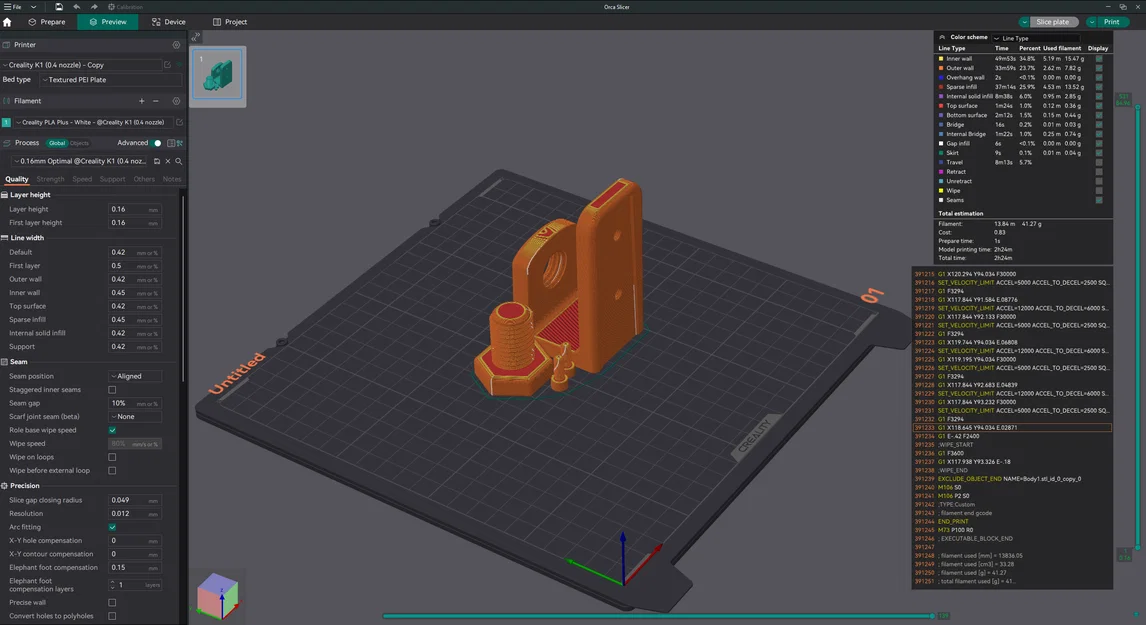Click the view orientation cube
The width and height of the screenshot is (1146, 625).
click(x=218, y=596)
